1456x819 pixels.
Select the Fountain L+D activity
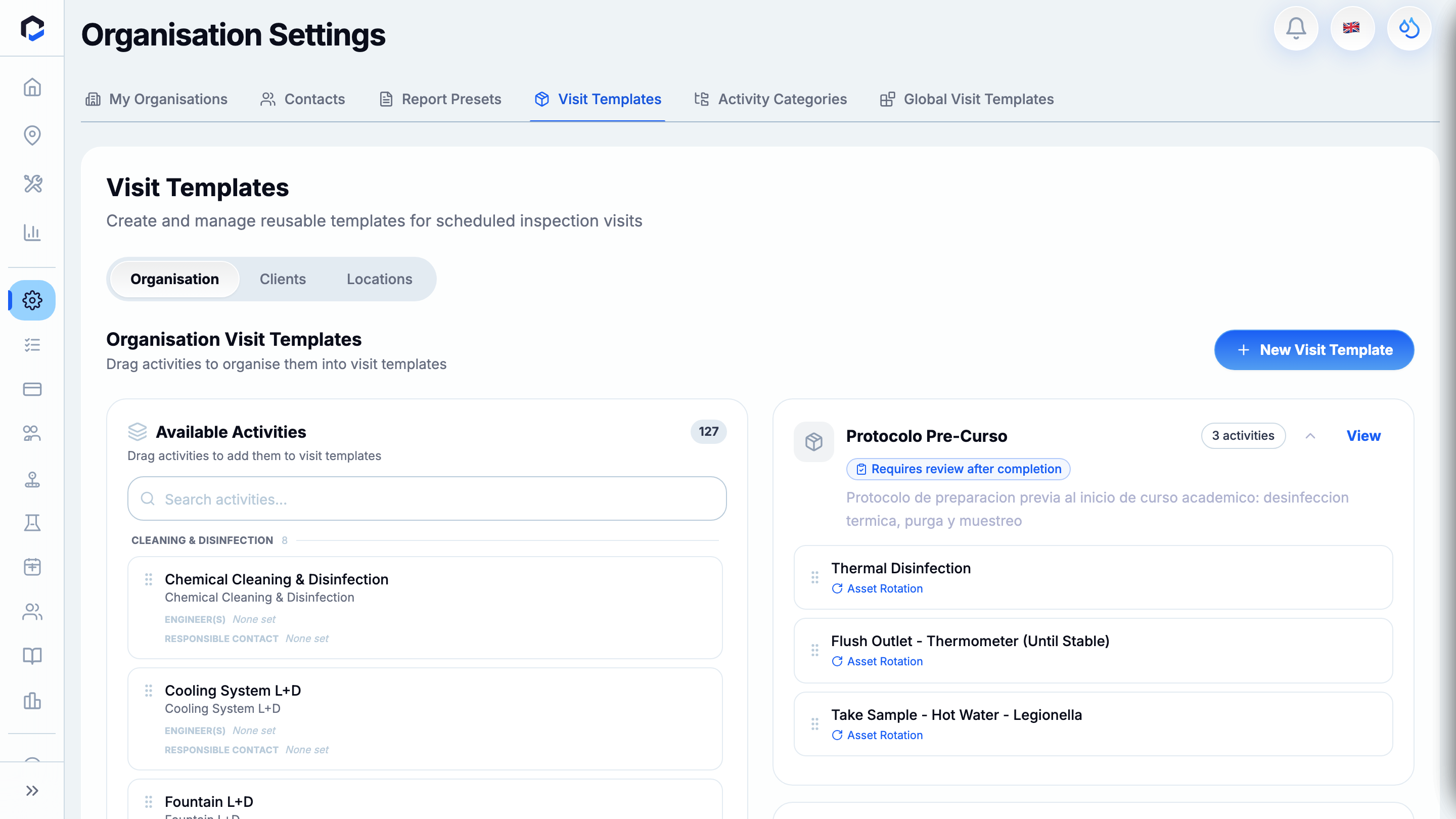[x=425, y=800]
